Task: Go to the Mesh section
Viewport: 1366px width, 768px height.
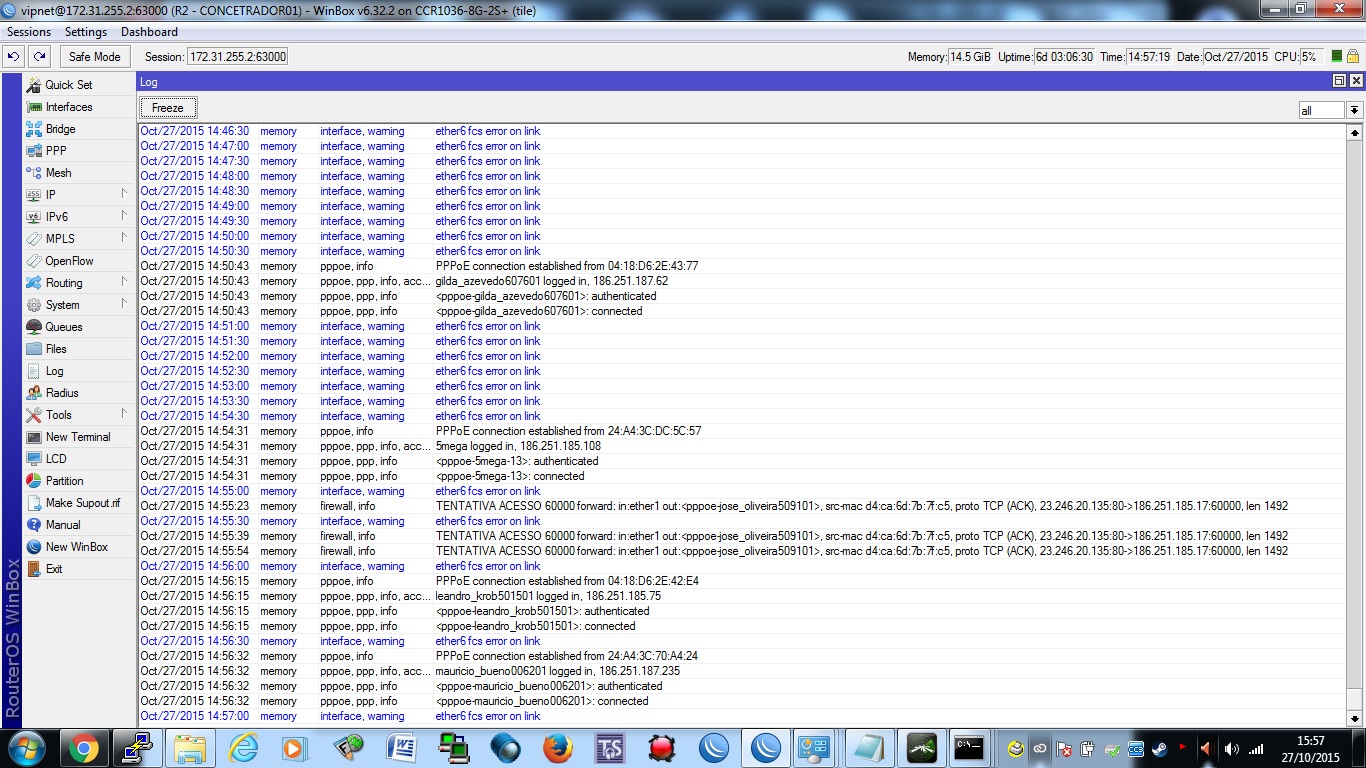Action: click(58, 173)
